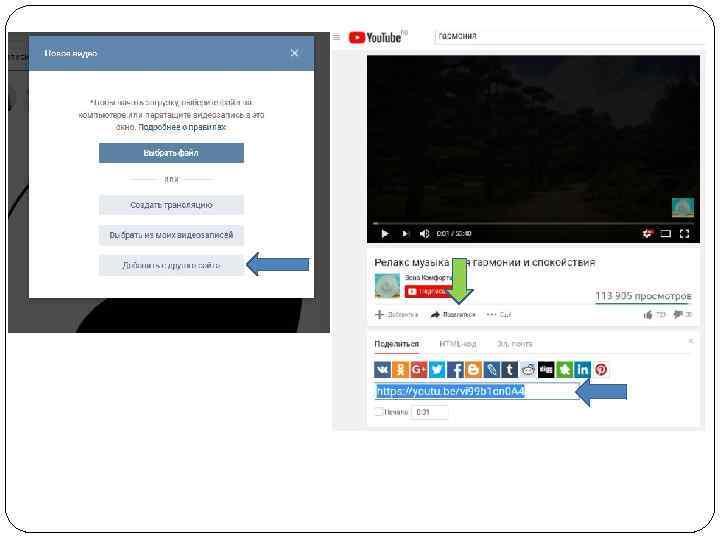Open the 'Подробнее о правилах' link
720x540 pixels.
point(182,127)
